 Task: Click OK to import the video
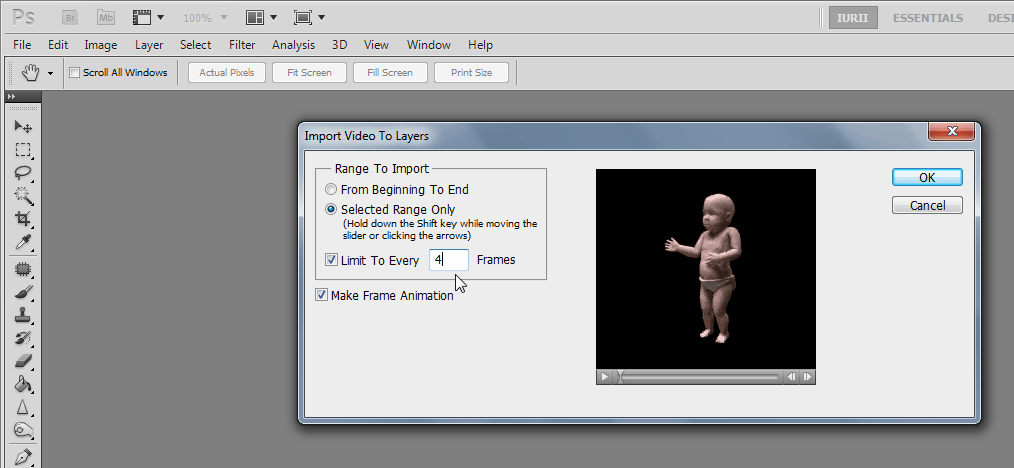tap(927, 177)
